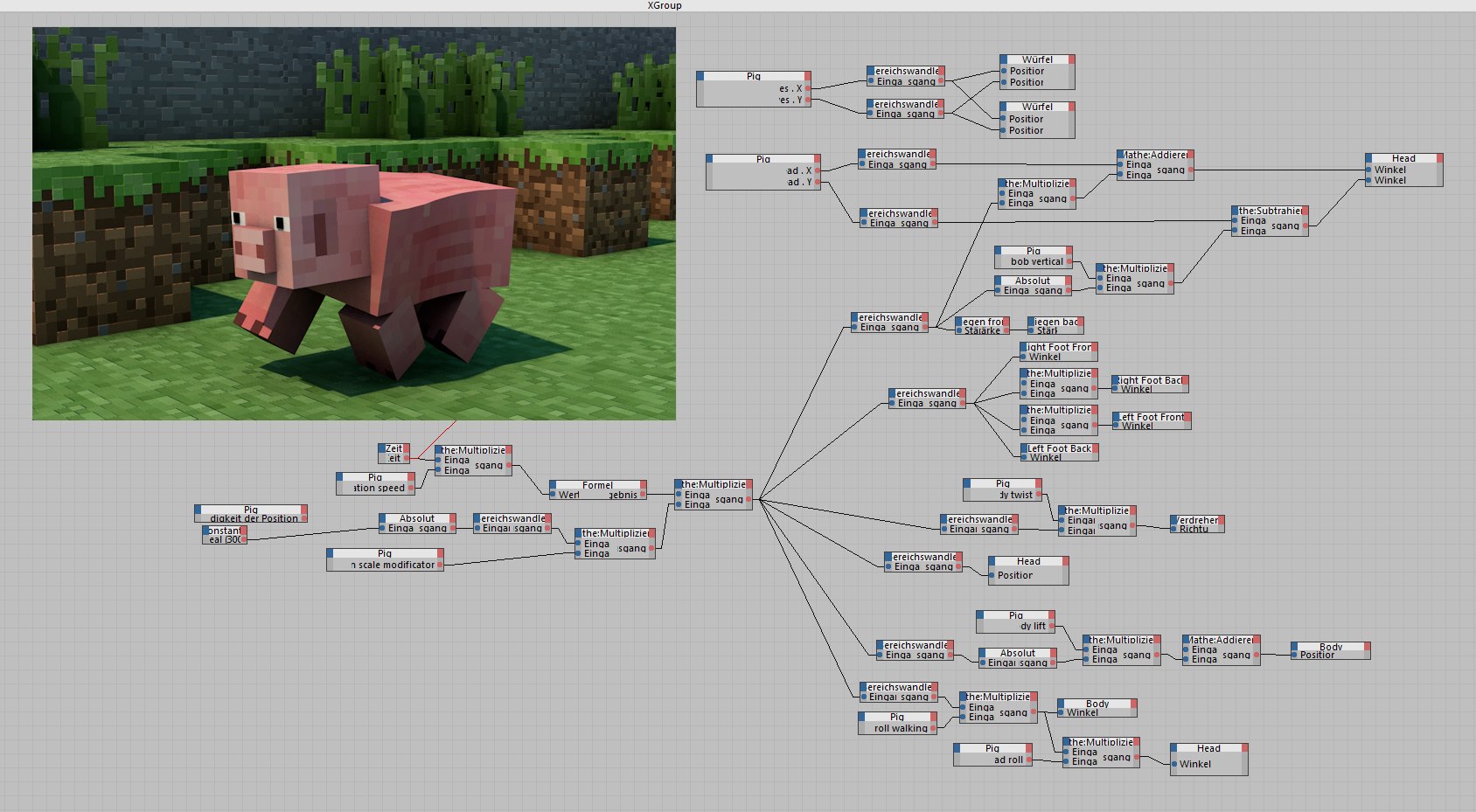Click the body twist output port on the Pig node

tap(1038, 495)
